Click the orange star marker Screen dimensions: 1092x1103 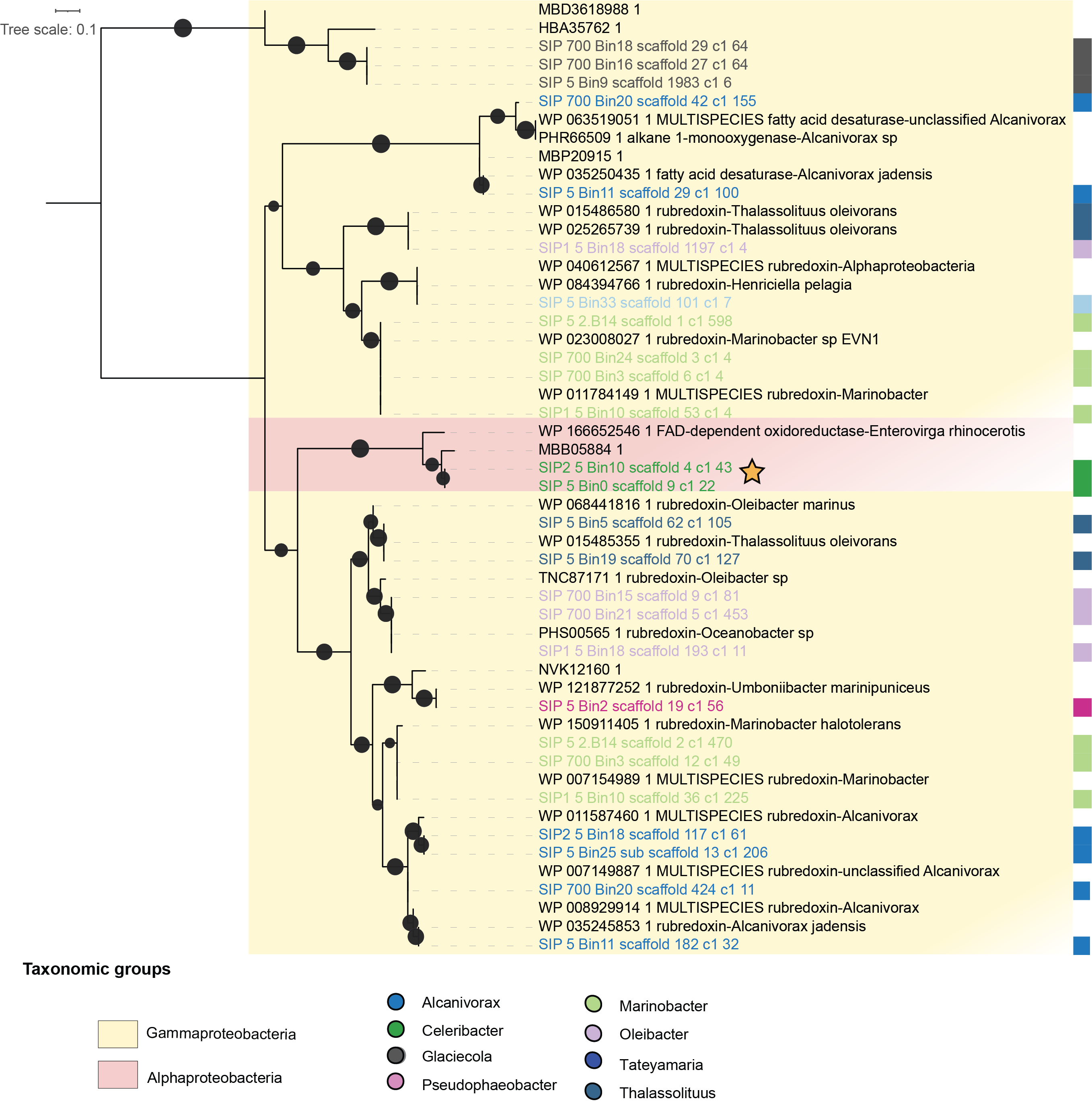point(752,471)
